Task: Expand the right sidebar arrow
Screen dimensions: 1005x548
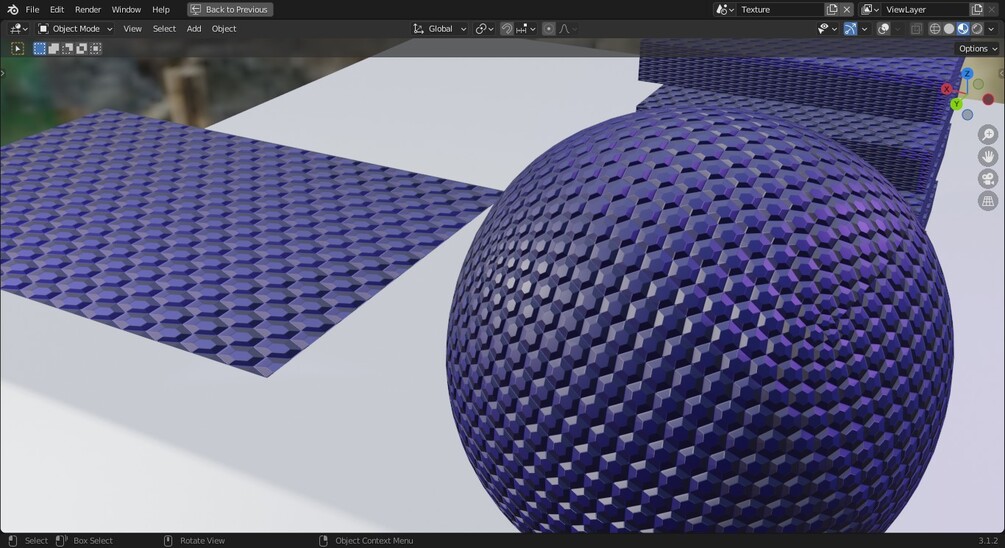Action: pyautogui.click(x=1002, y=73)
